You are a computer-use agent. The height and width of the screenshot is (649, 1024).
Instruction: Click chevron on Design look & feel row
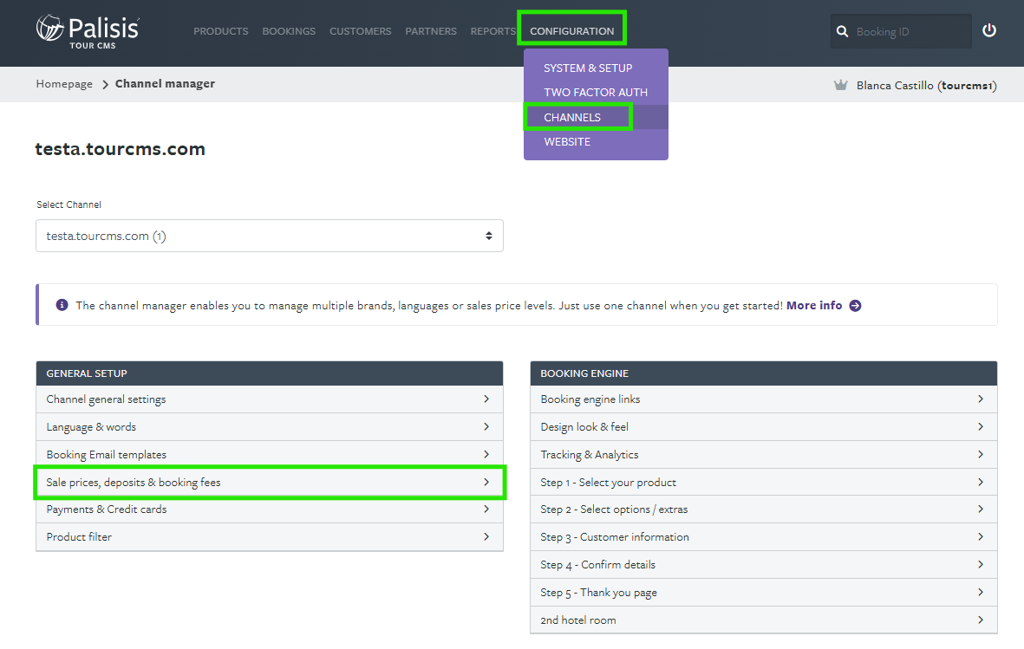point(981,426)
